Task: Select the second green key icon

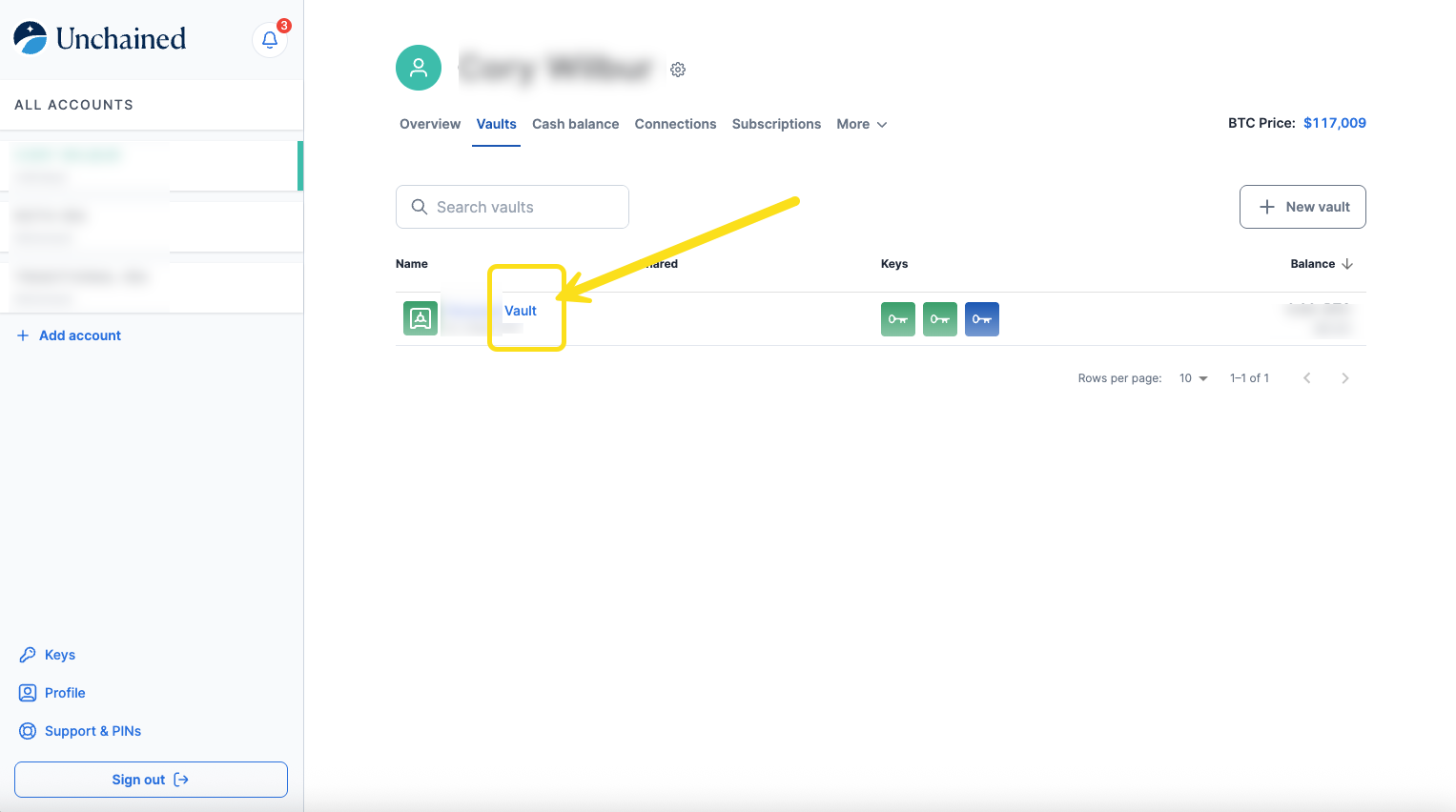Action: [x=939, y=319]
